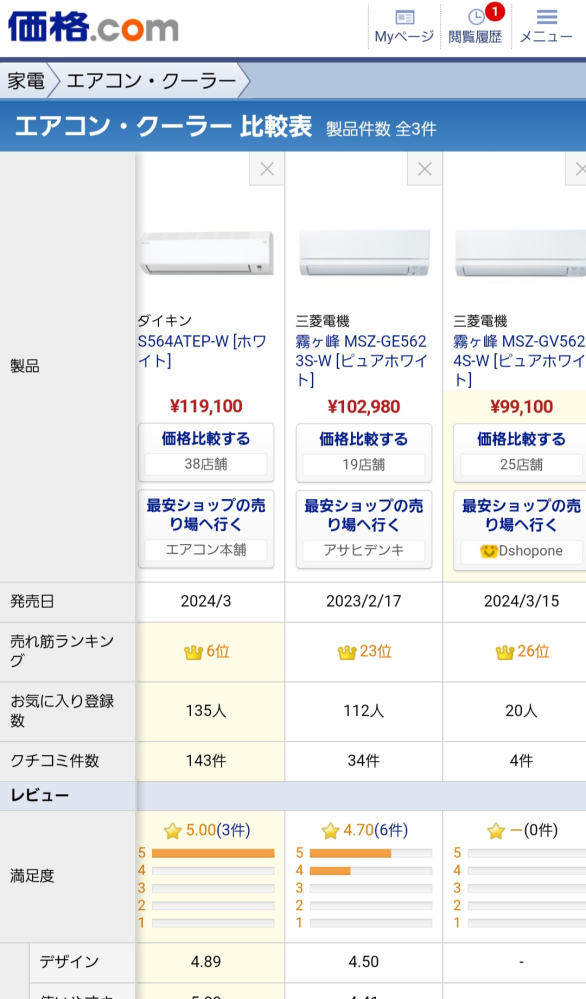Open MSZ-GV5624S-W product image
The image size is (586, 999).
[519, 253]
